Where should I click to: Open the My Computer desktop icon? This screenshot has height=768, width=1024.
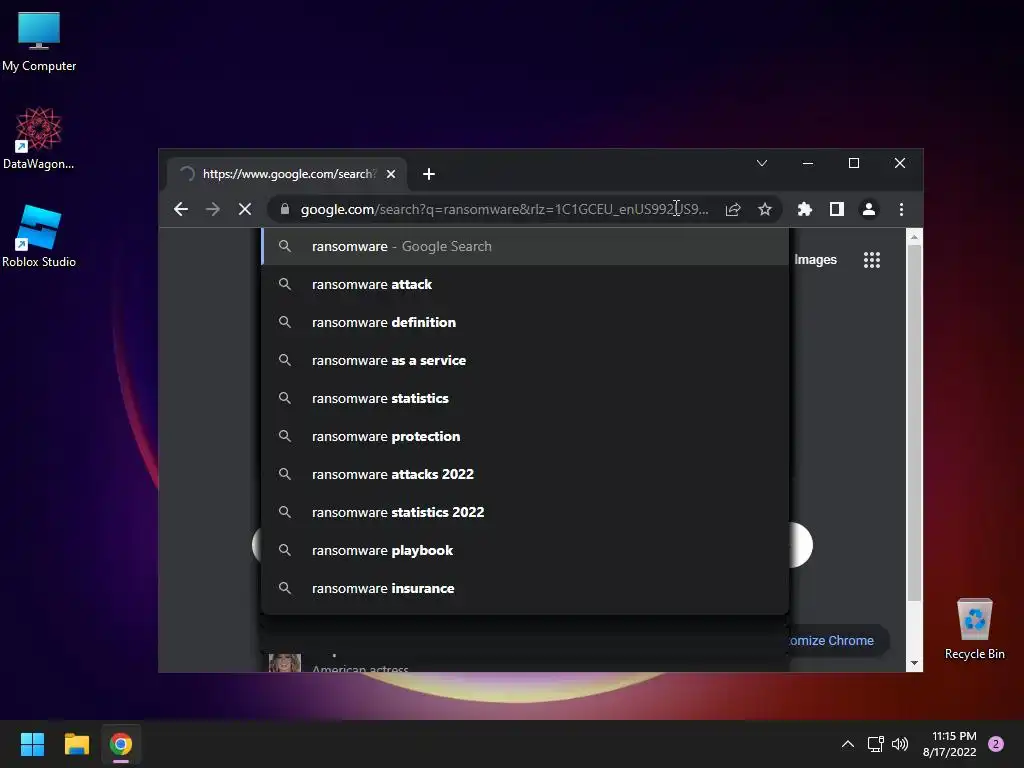pos(39,42)
